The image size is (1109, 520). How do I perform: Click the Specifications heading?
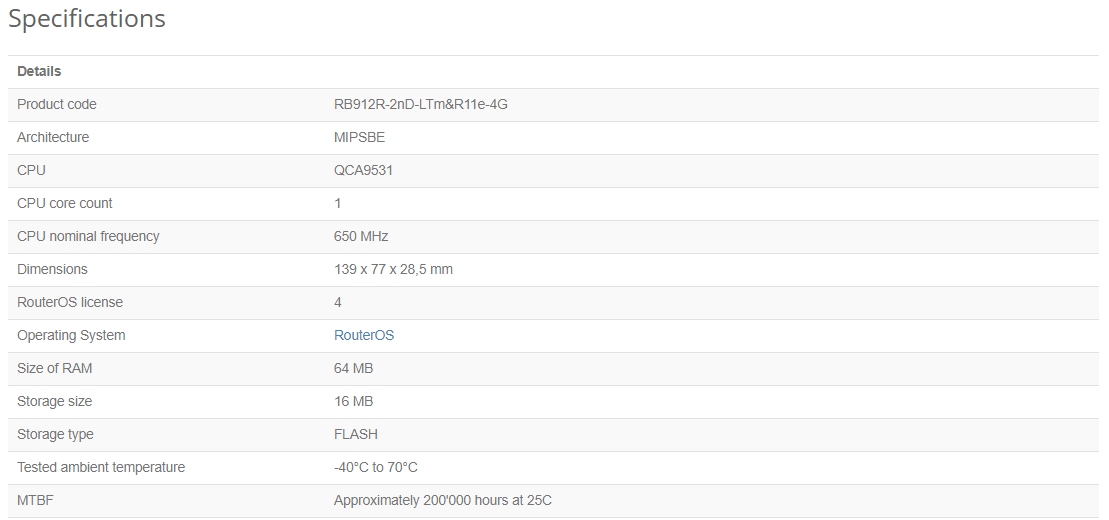click(x=87, y=19)
